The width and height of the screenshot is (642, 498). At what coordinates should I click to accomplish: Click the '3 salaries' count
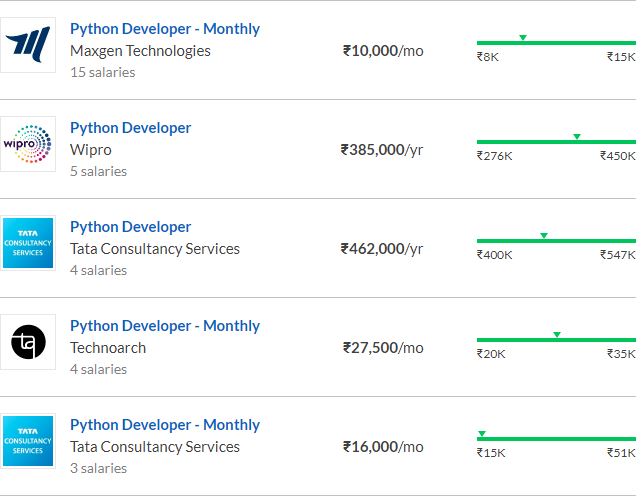pyautogui.click(x=98, y=469)
